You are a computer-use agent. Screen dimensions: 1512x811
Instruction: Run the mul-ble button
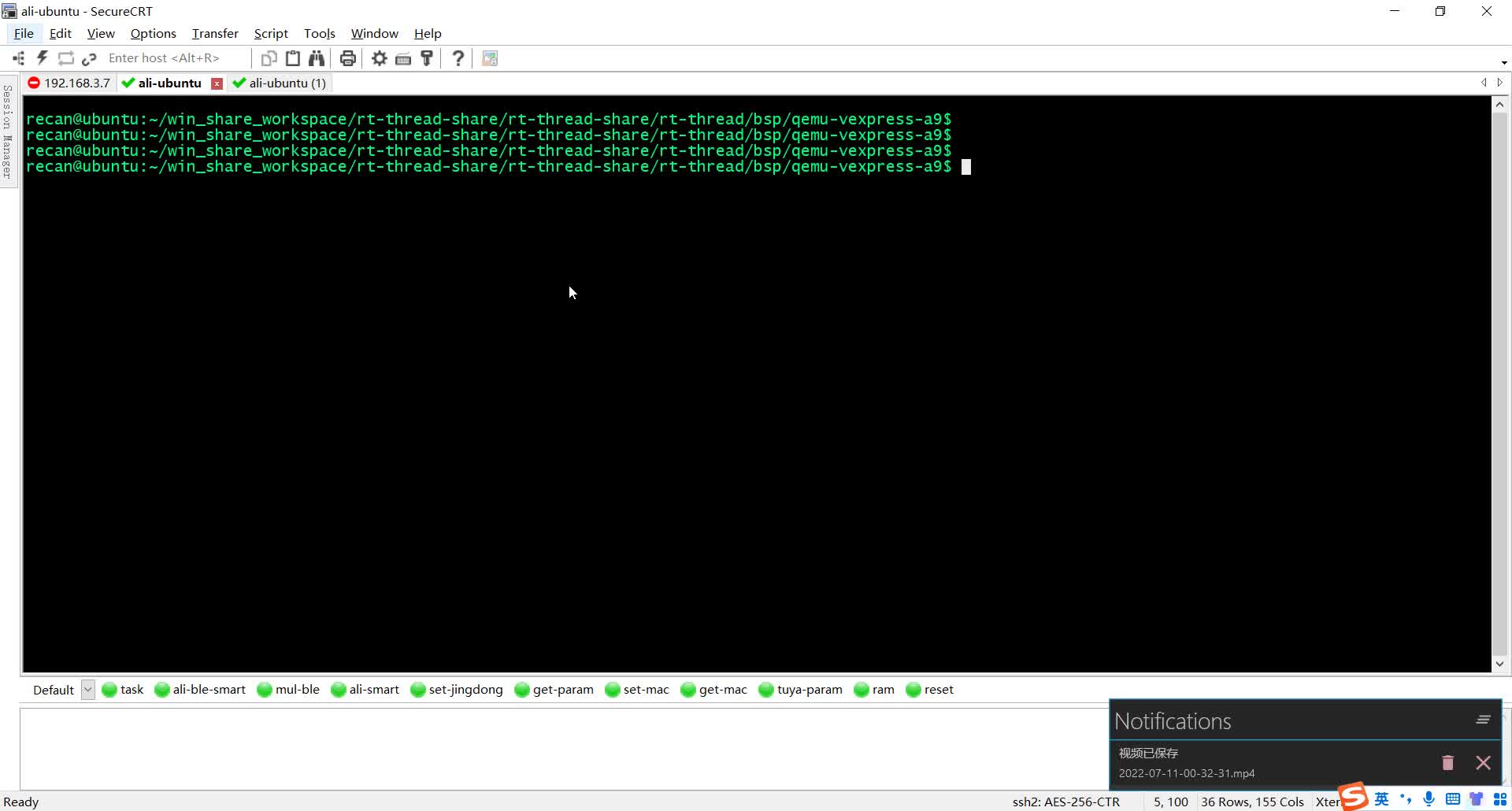288,690
